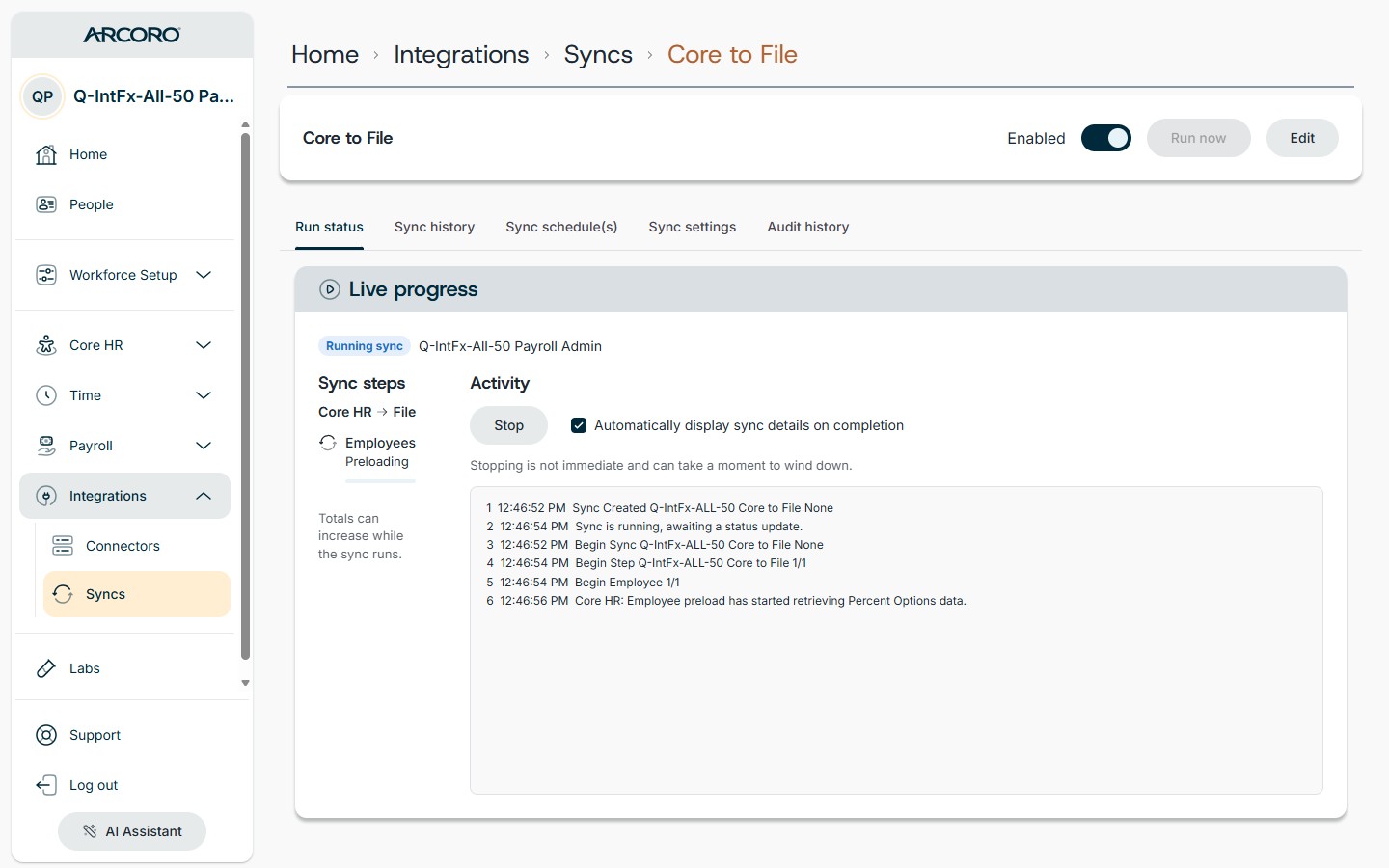Go to Home in breadcrumb
This screenshot has height=868, width=1389.
pyautogui.click(x=325, y=55)
